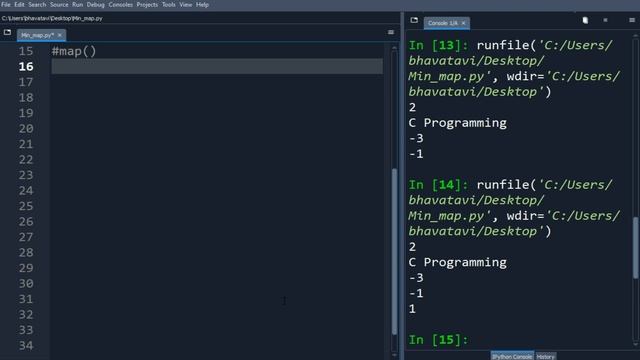
Task: Open the Debug menu
Action: [x=96, y=5]
